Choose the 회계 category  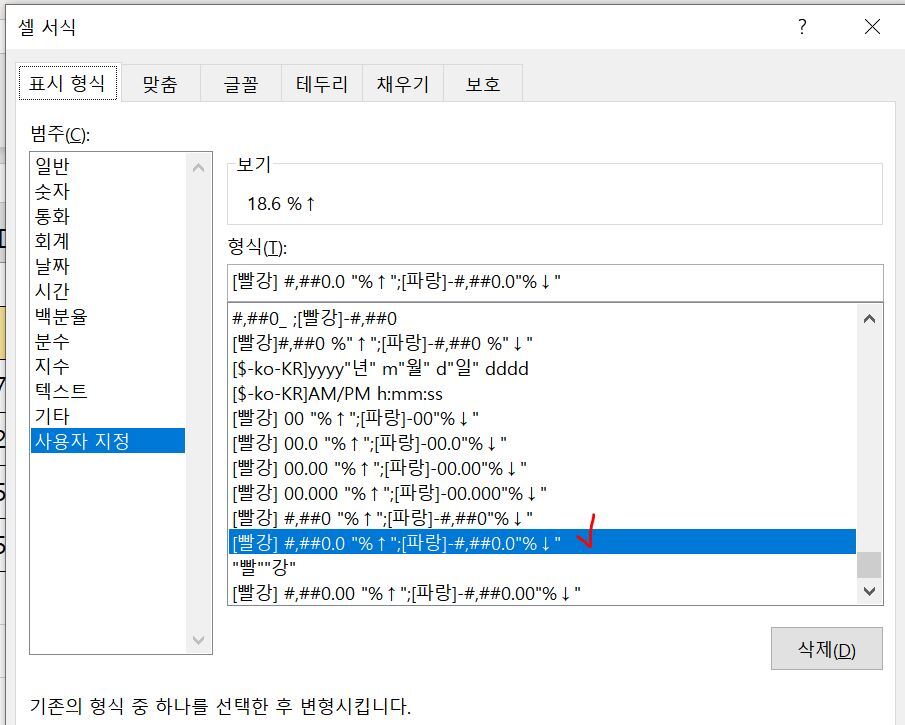[108, 241]
